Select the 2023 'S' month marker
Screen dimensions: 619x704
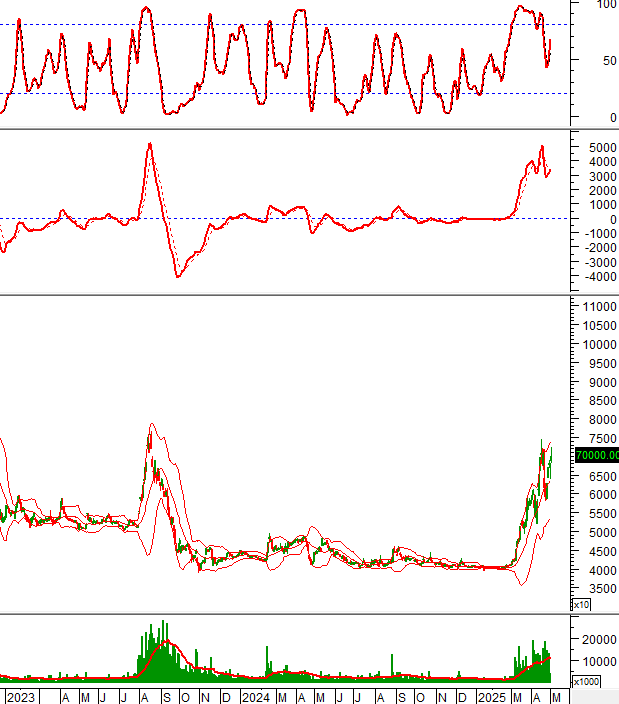(x=167, y=698)
